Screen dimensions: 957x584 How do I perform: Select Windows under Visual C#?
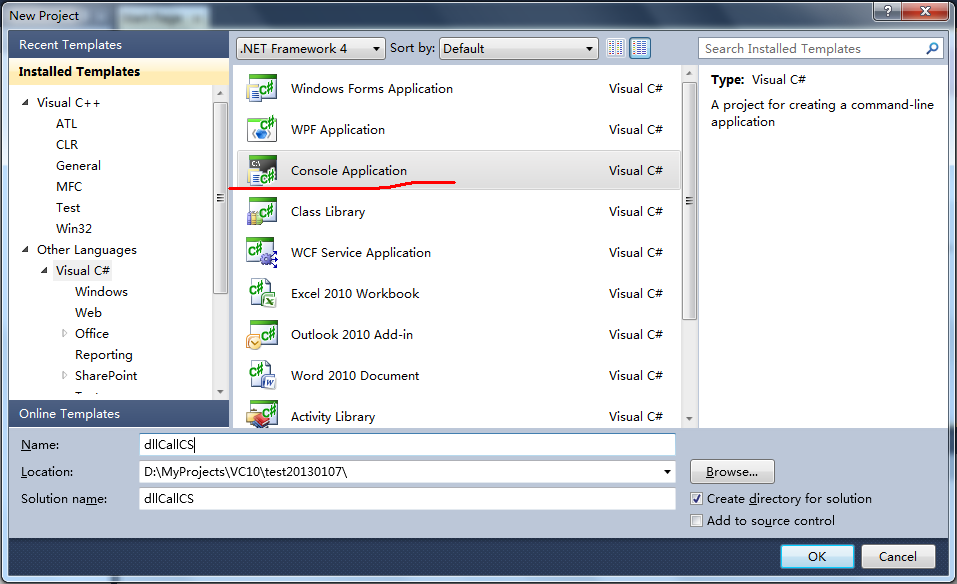pos(101,292)
